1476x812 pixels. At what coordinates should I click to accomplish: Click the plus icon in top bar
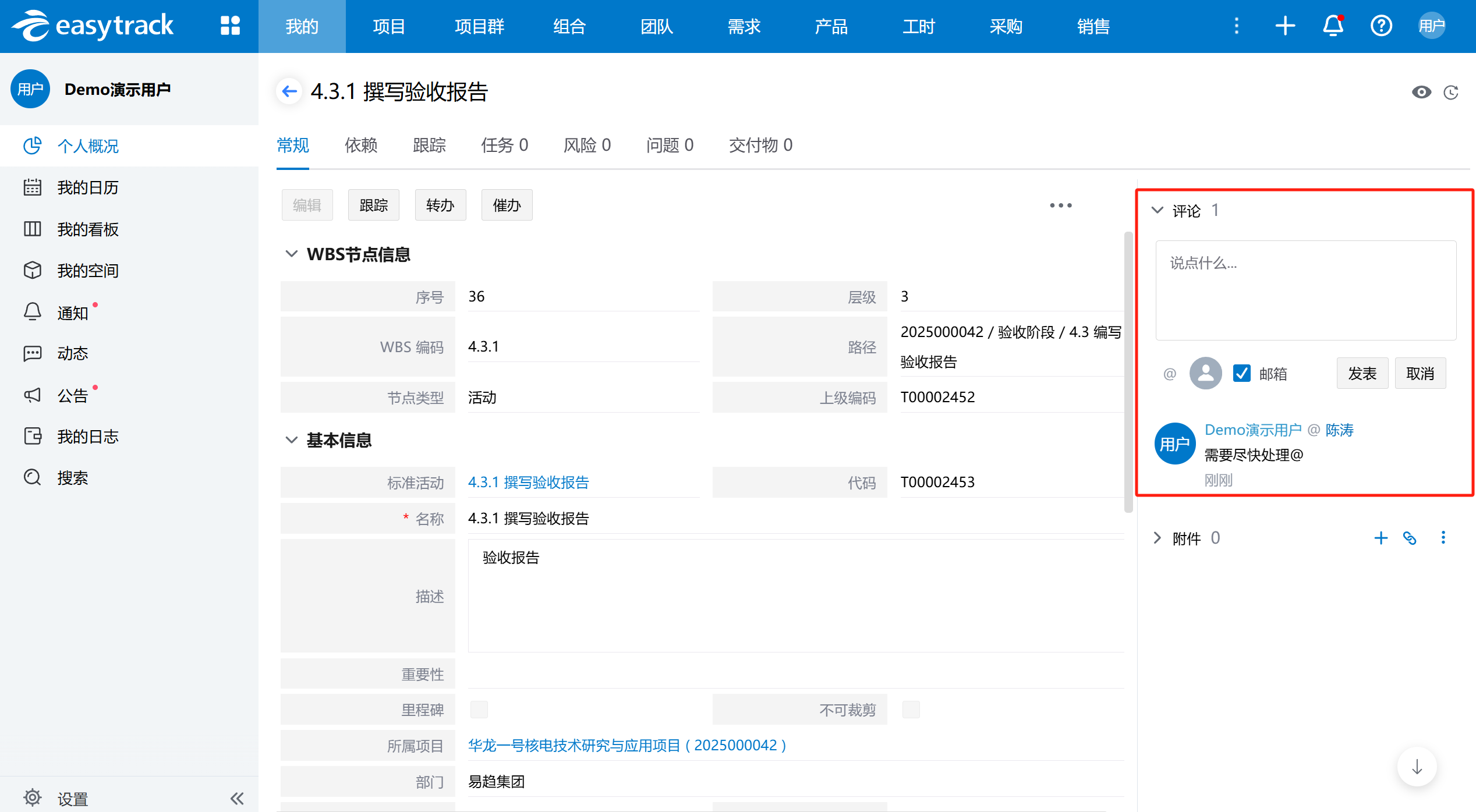click(1285, 26)
